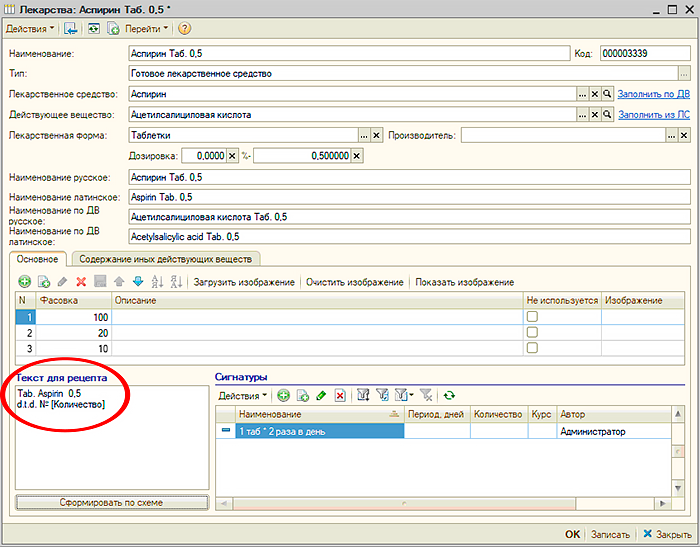This screenshot has width=700, height=547.
Task: Click the help question mark icon
Action: pyautogui.click(x=184, y=29)
